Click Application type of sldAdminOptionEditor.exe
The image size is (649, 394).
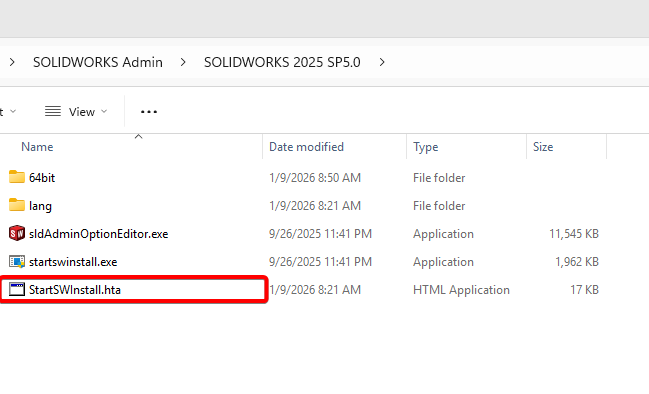pyautogui.click(x=443, y=234)
